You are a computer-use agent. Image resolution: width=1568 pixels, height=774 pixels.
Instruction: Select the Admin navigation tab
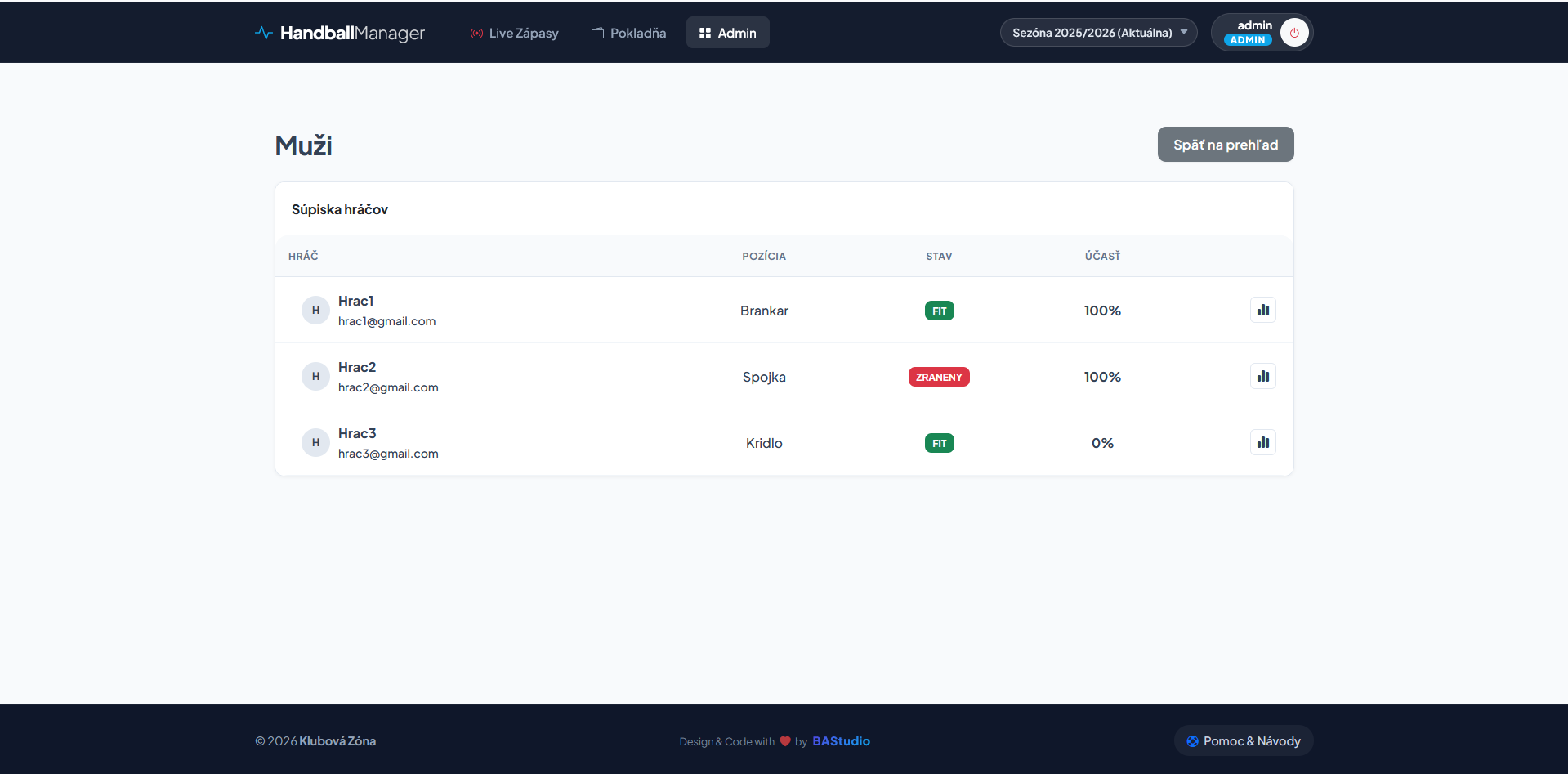[x=727, y=33]
